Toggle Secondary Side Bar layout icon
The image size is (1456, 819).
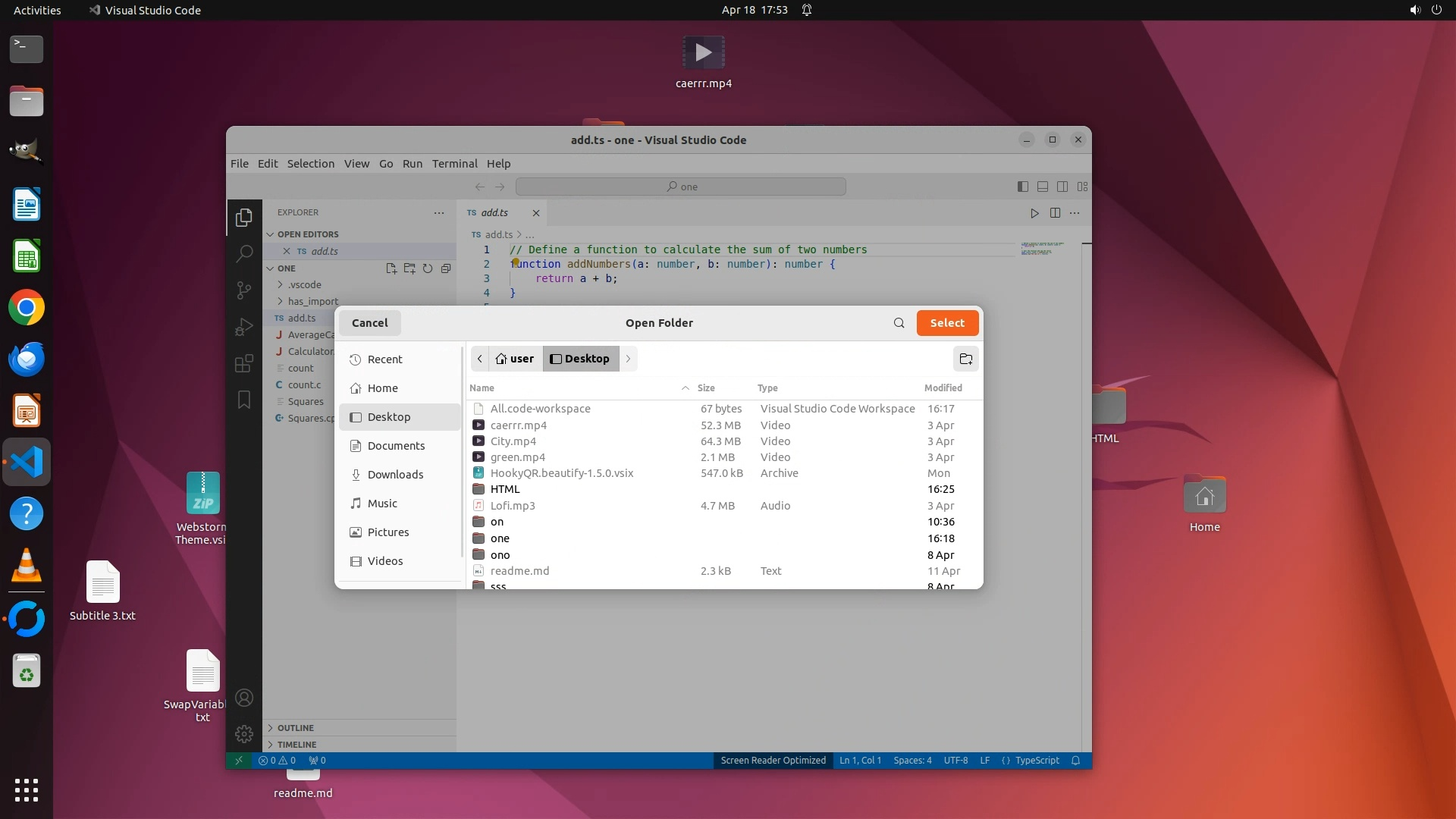pyautogui.click(x=1062, y=187)
